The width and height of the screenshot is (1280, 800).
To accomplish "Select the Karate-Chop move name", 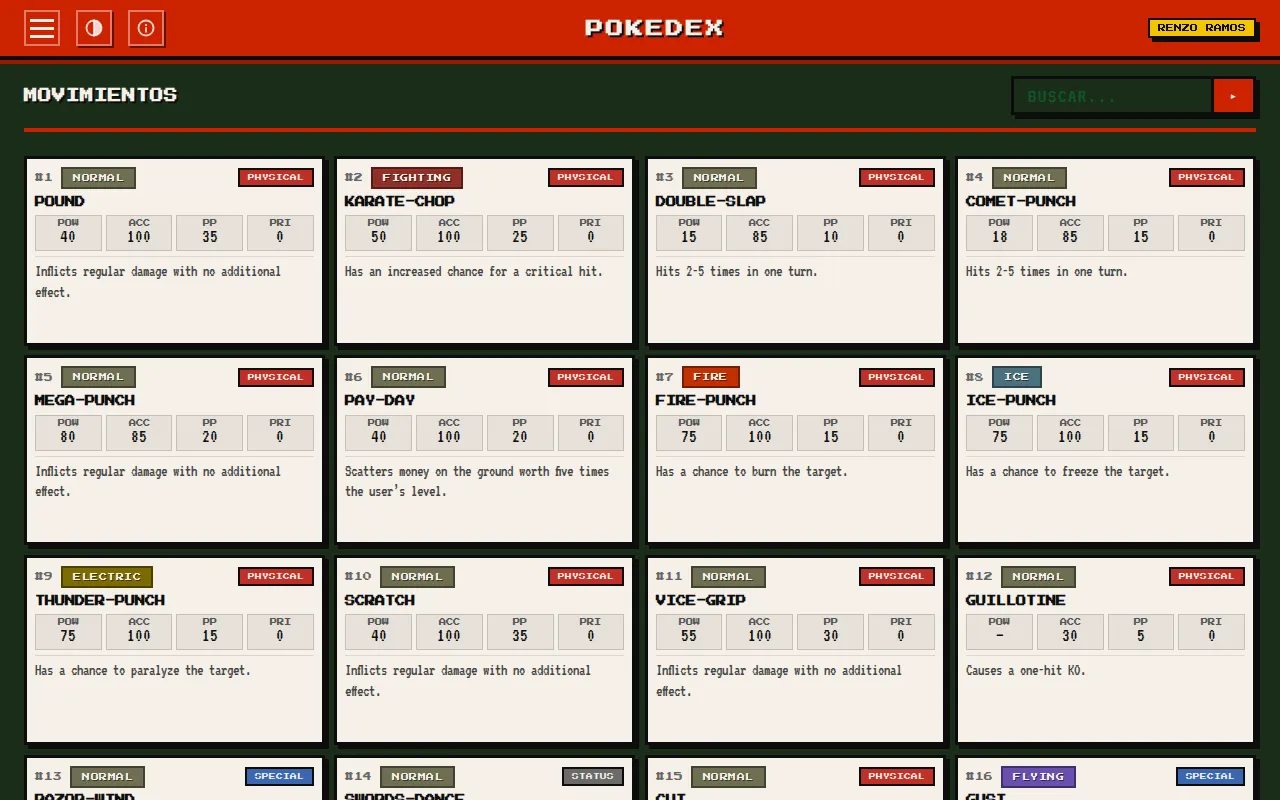I will (400, 201).
